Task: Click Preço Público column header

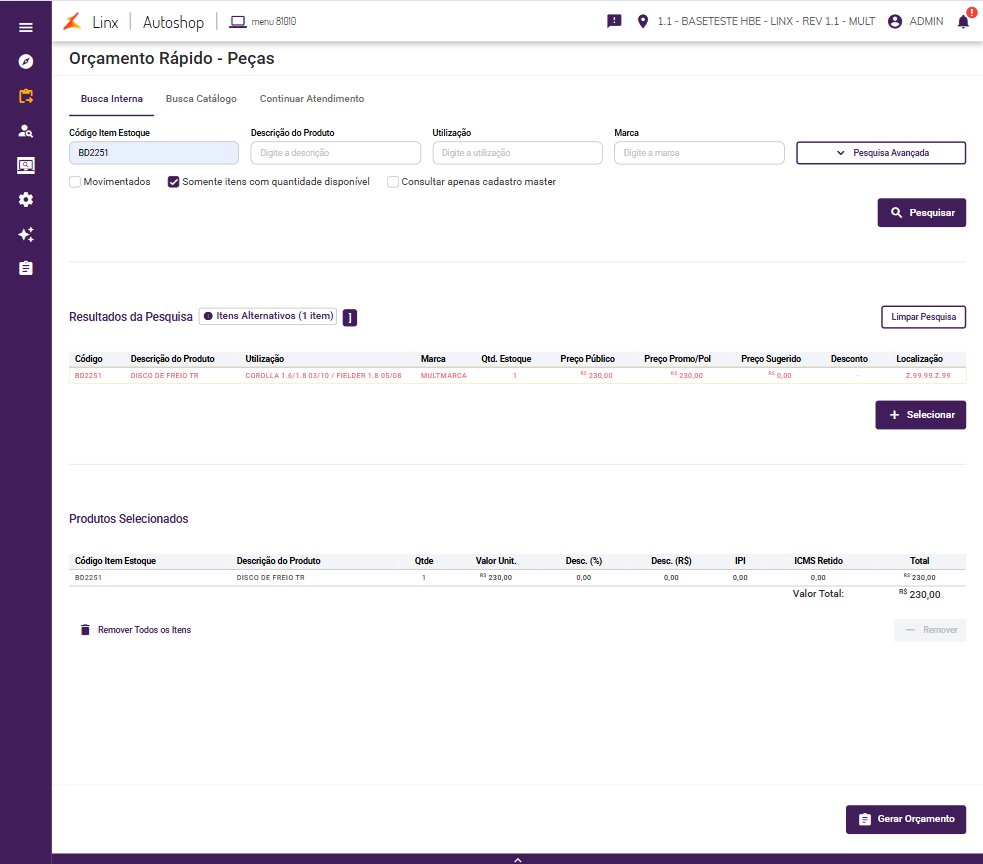Action: (x=587, y=359)
